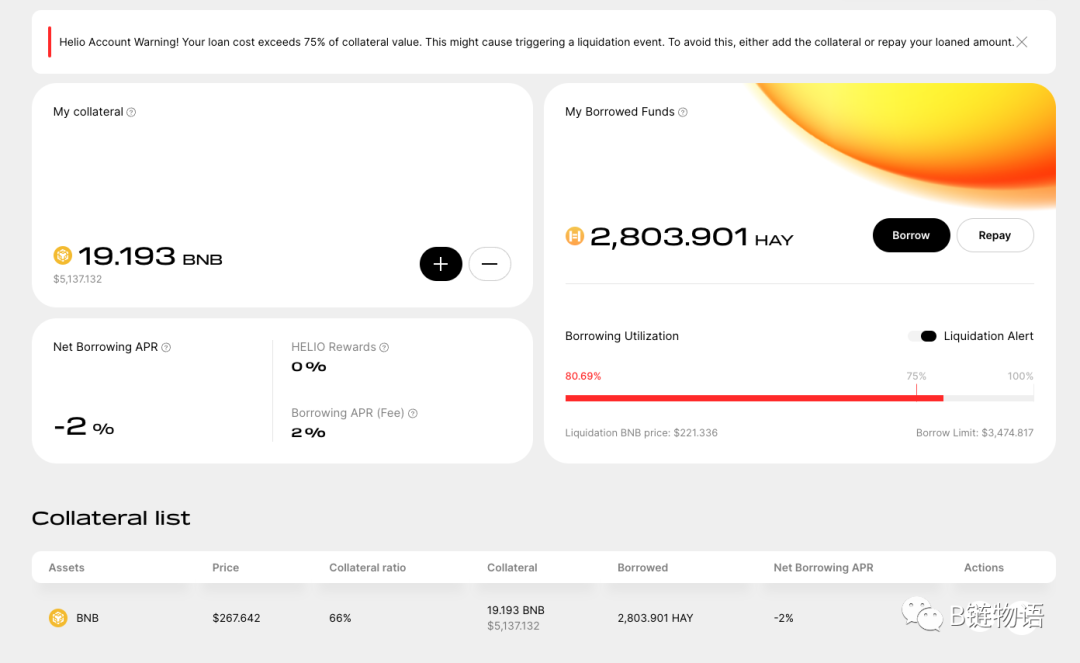
Task: Click the $267.642 price cell
Action: pos(236,618)
